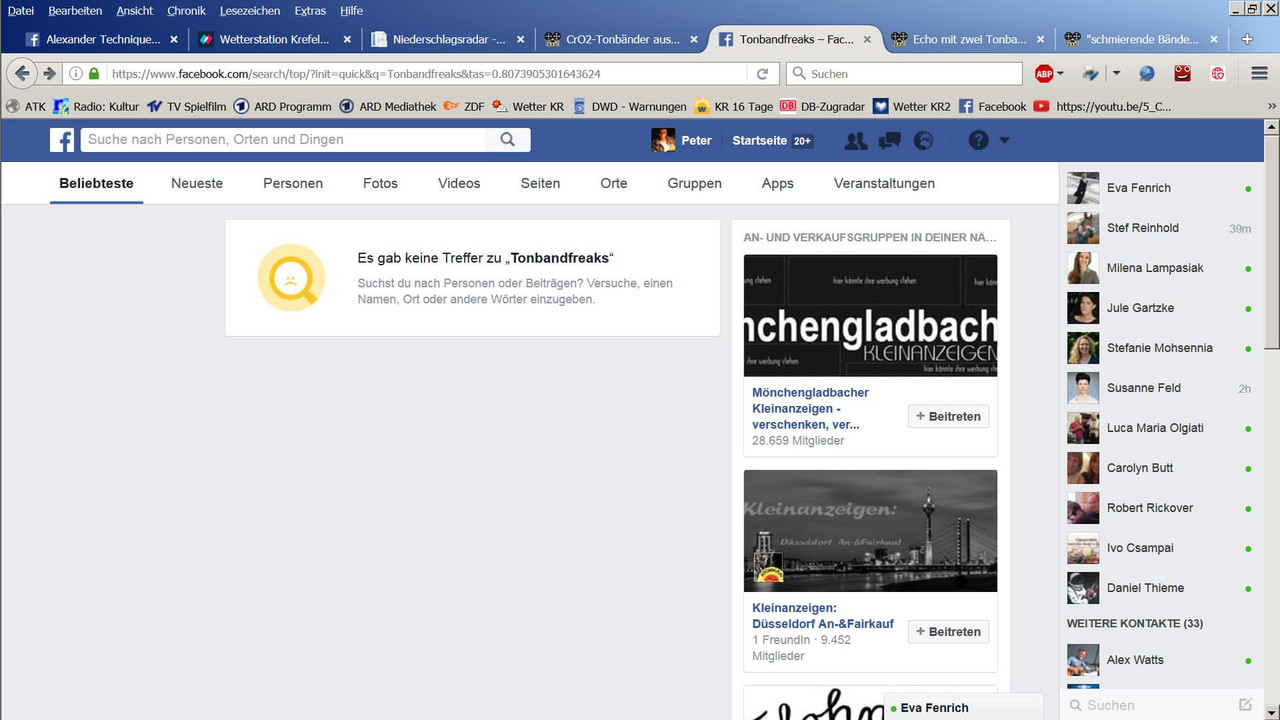Open Mönchengladbacher Kleinanzeigen group link
Viewport: 1280px width, 720px height.
[811, 408]
